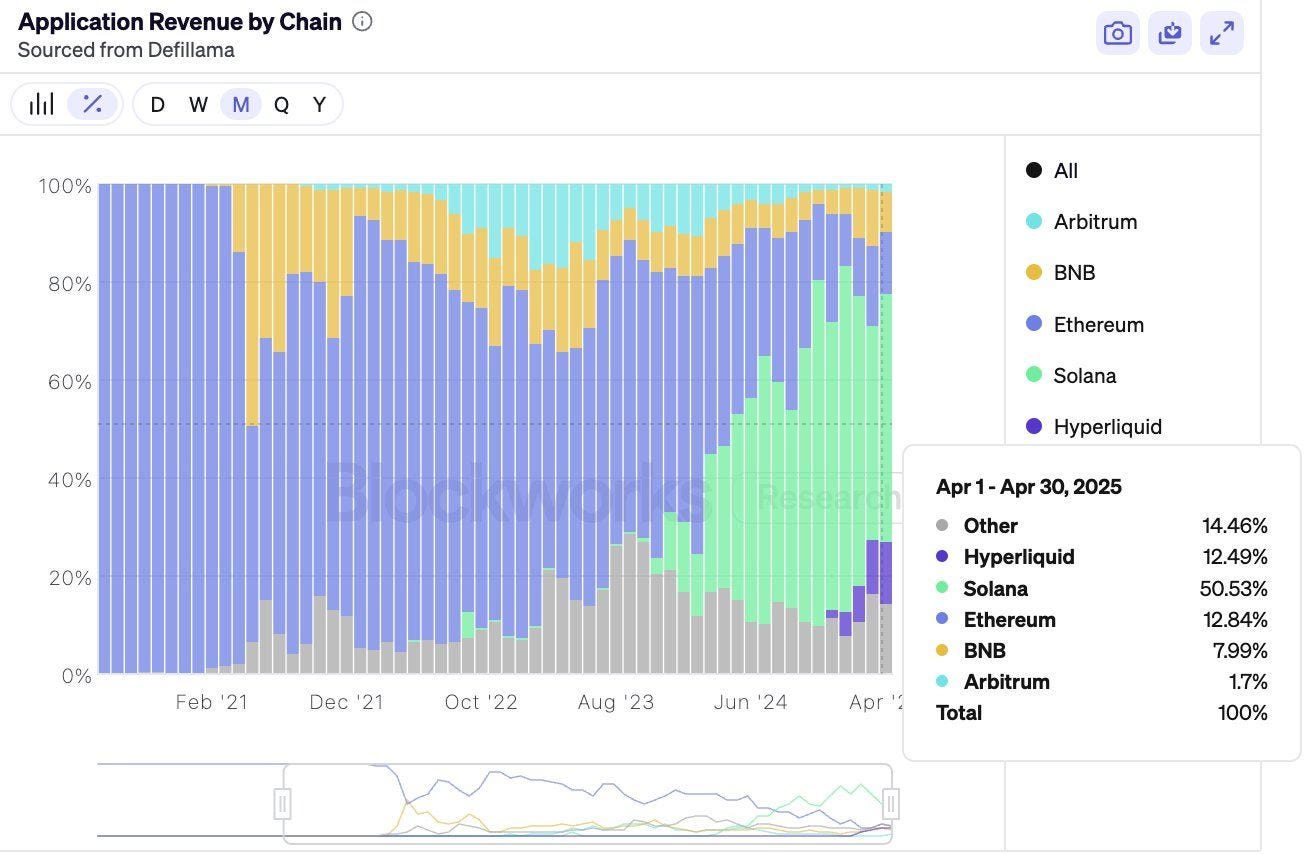Toggle the Solana legend entry

(x=1083, y=375)
